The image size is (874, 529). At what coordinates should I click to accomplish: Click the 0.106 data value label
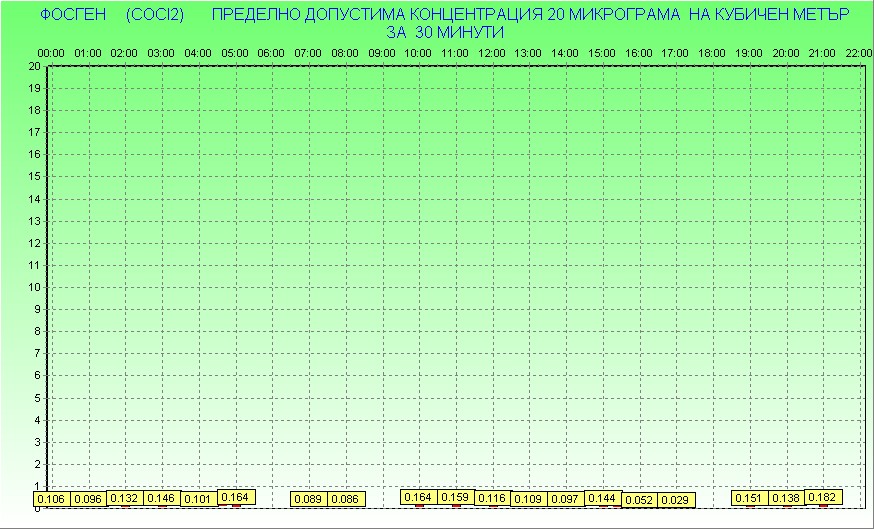click(52, 499)
